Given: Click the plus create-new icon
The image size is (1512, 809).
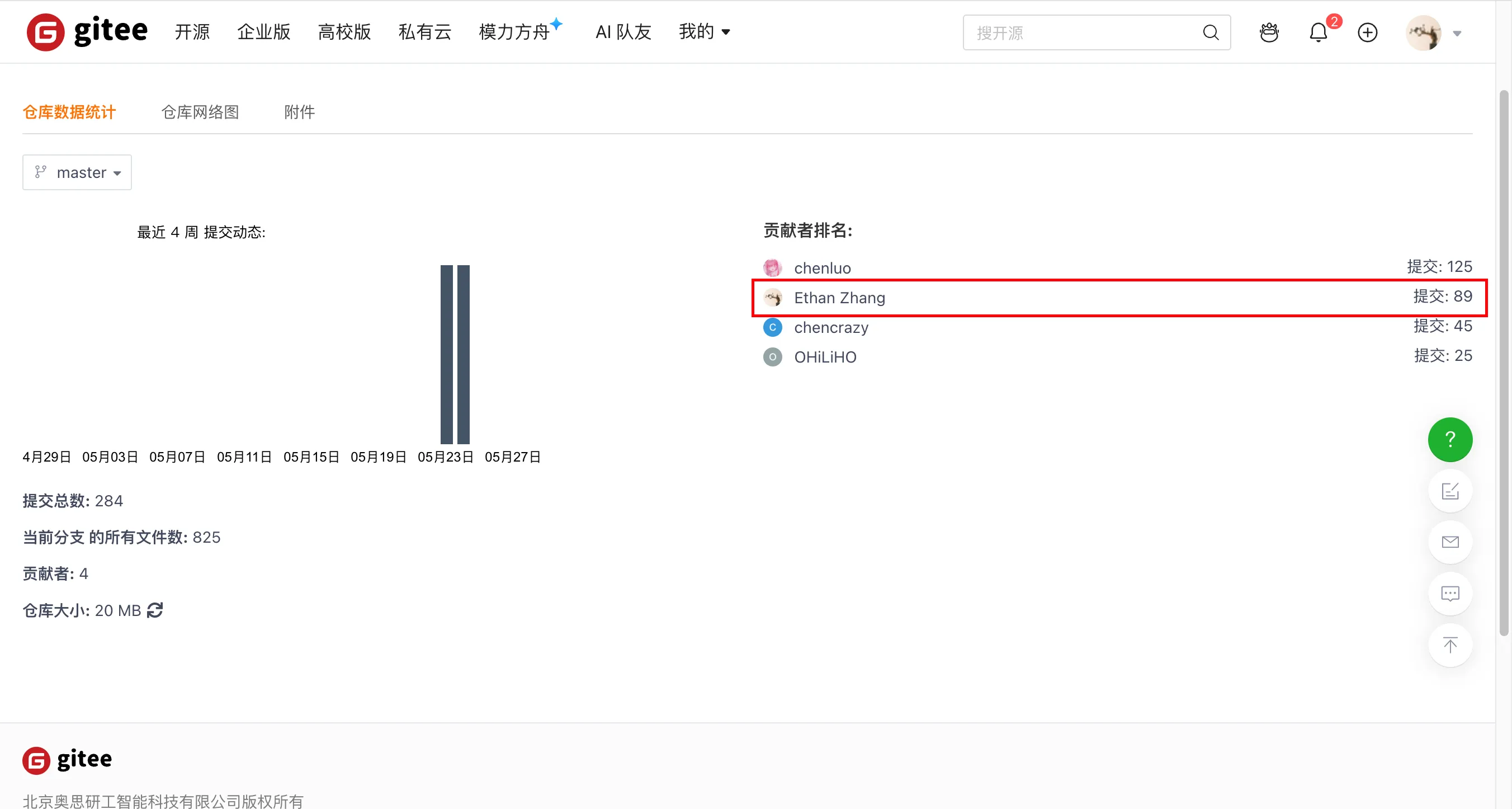Looking at the screenshot, I should coord(1368,32).
